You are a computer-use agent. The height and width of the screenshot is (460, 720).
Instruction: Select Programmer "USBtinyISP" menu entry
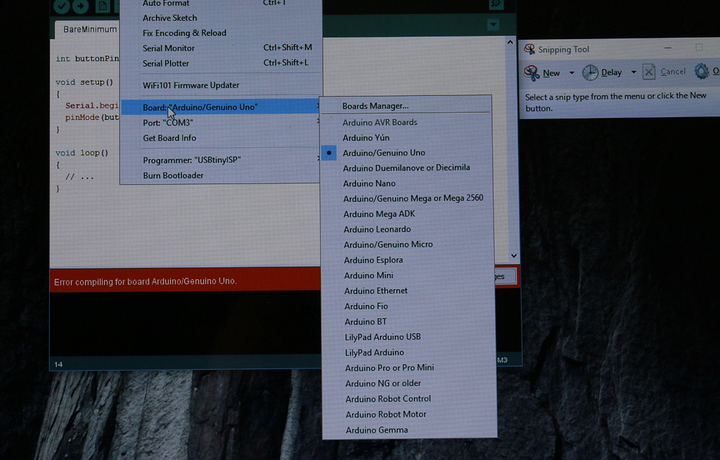[191, 160]
